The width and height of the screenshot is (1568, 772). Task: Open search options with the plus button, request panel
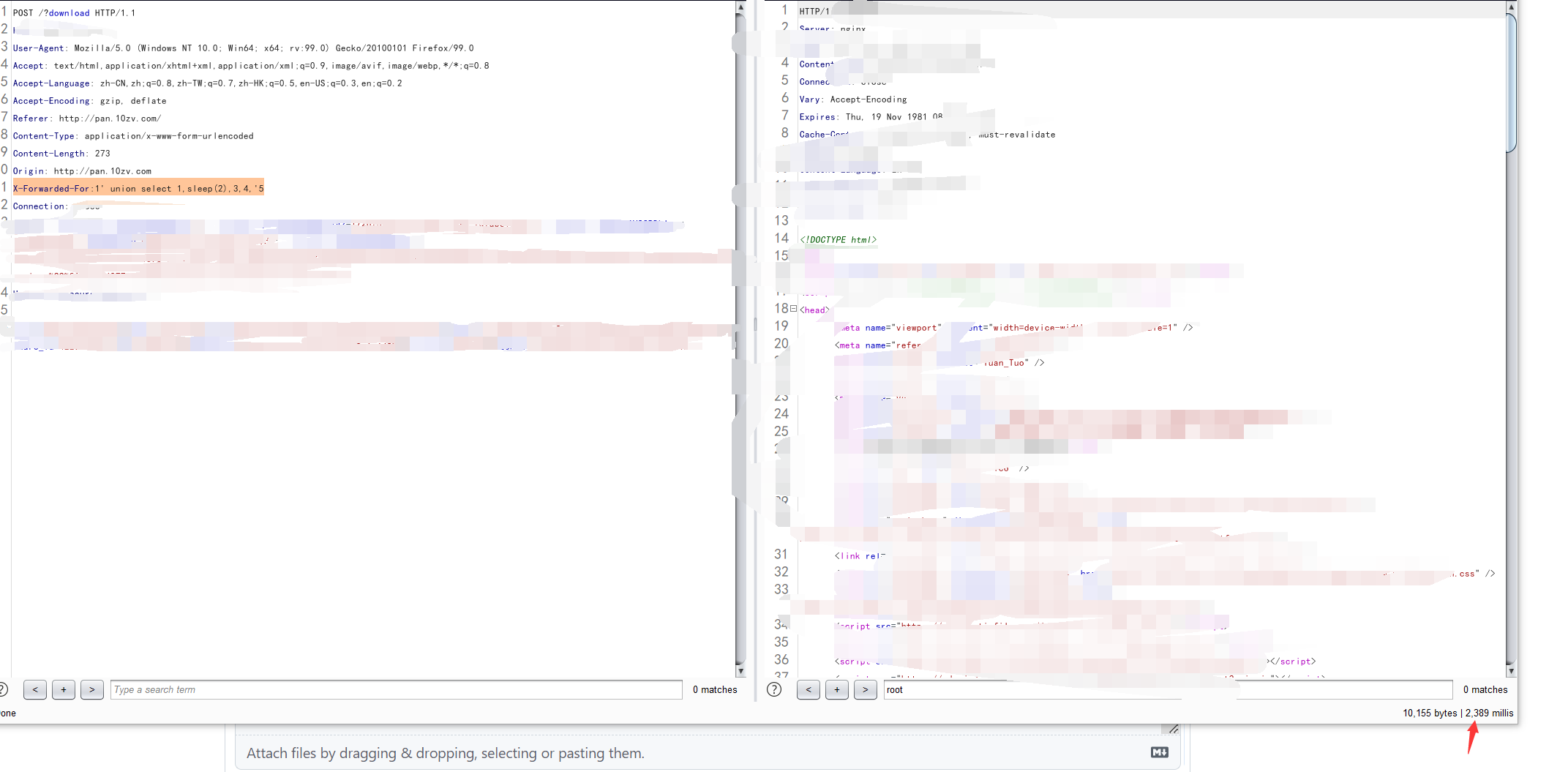[x=63, y=689]
